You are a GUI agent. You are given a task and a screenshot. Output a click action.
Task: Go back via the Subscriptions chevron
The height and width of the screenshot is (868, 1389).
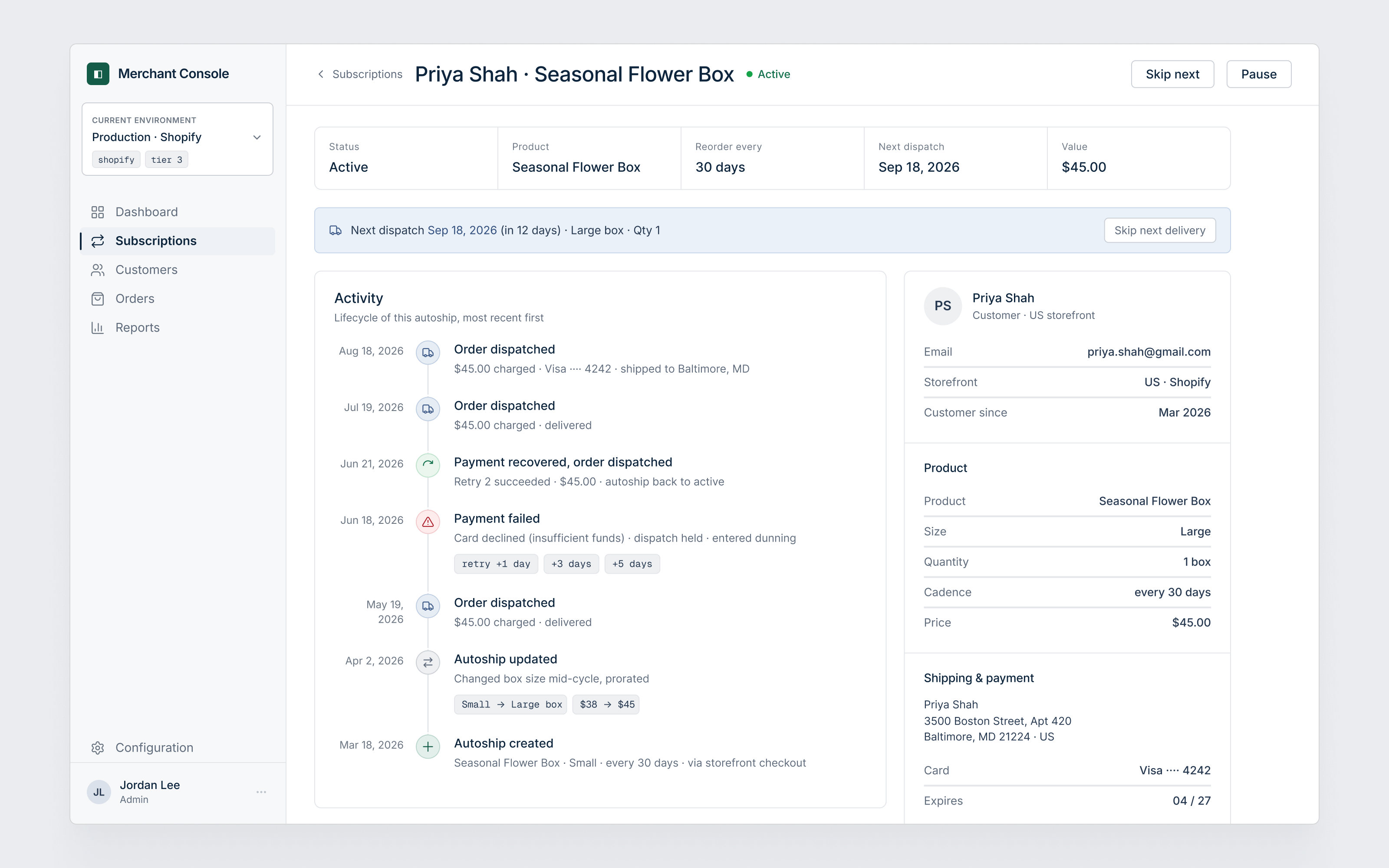tap(321, 74)
